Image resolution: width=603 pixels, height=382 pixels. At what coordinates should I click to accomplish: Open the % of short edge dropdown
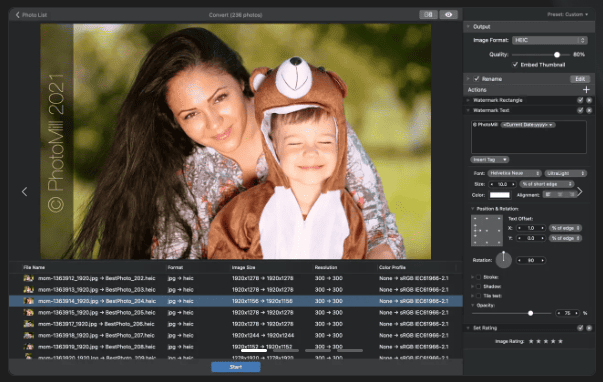tap(547, 184)
